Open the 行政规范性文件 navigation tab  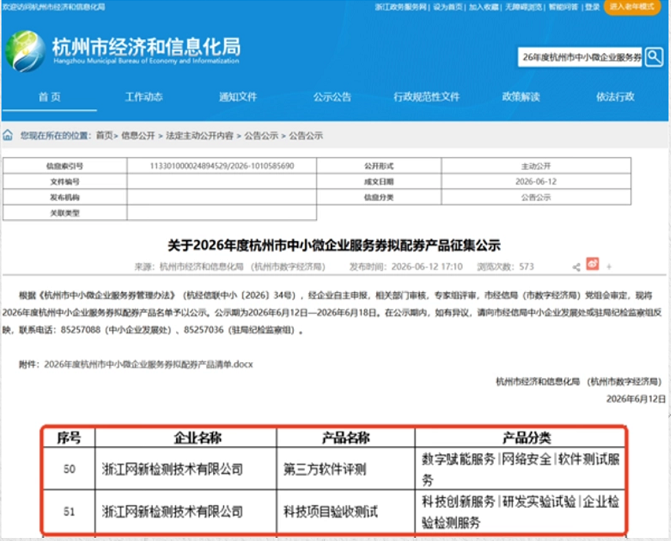click(427, 97)
